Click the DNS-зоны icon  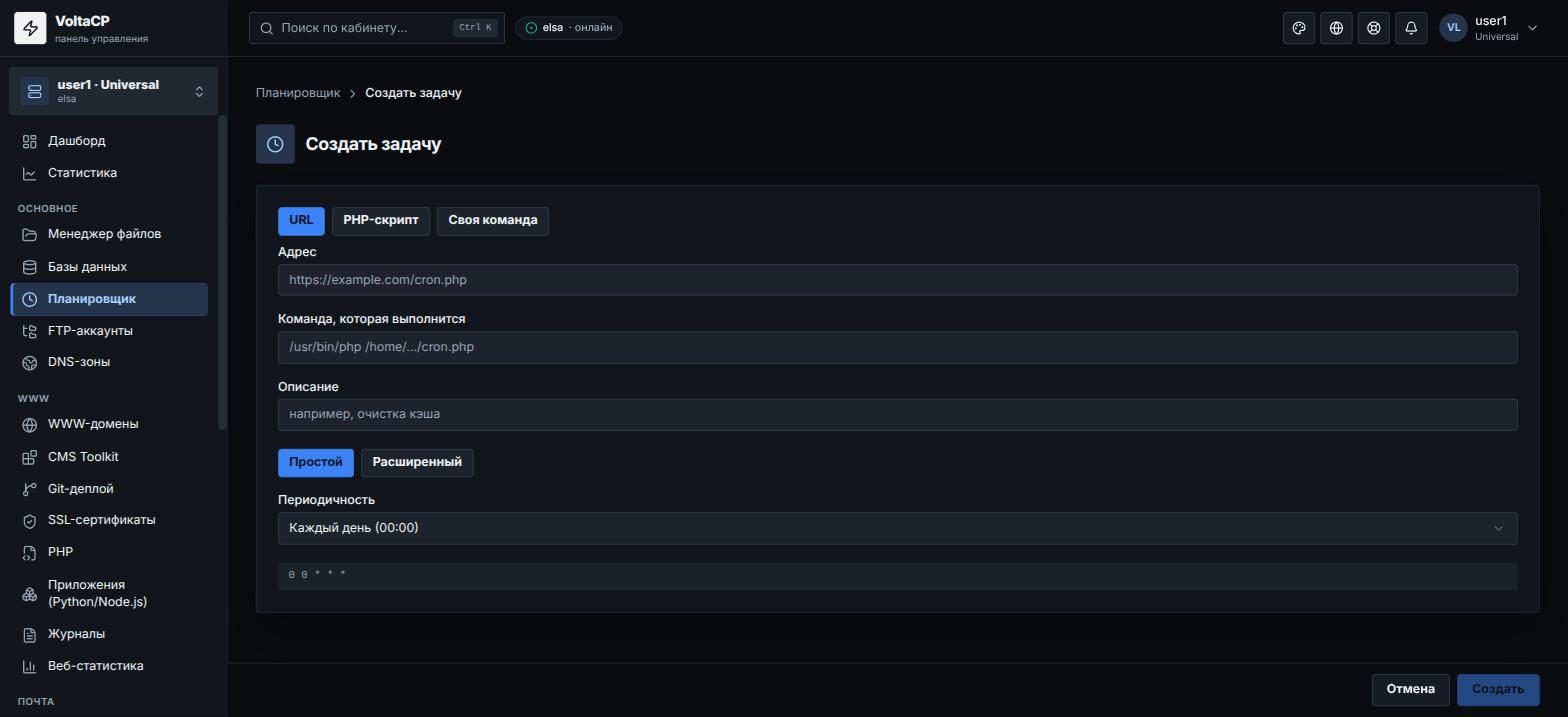pos(30,362)
